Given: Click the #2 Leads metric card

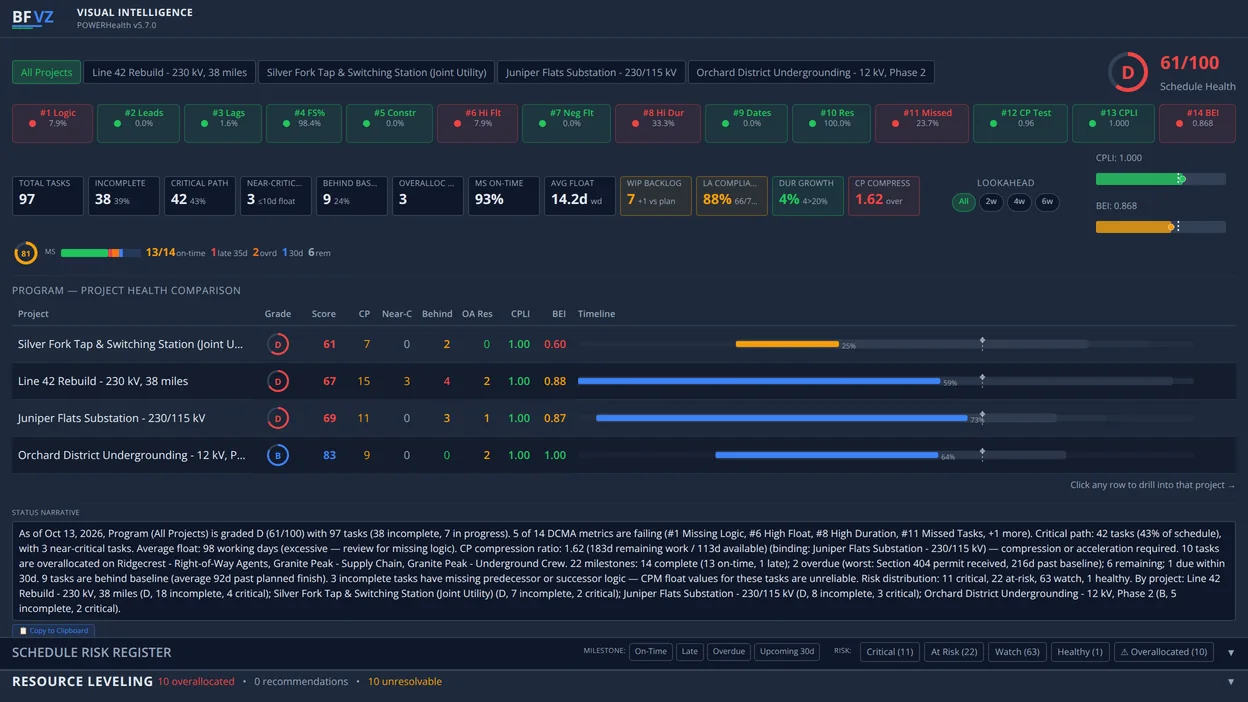Looking at the screenshot, I should [137, 123].
